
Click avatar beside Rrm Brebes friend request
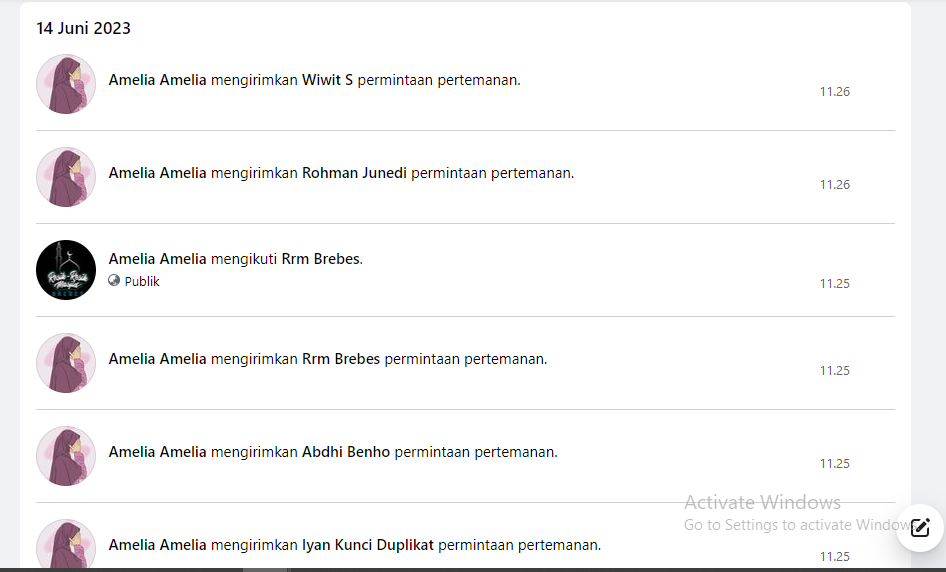[x=66, y=363]
